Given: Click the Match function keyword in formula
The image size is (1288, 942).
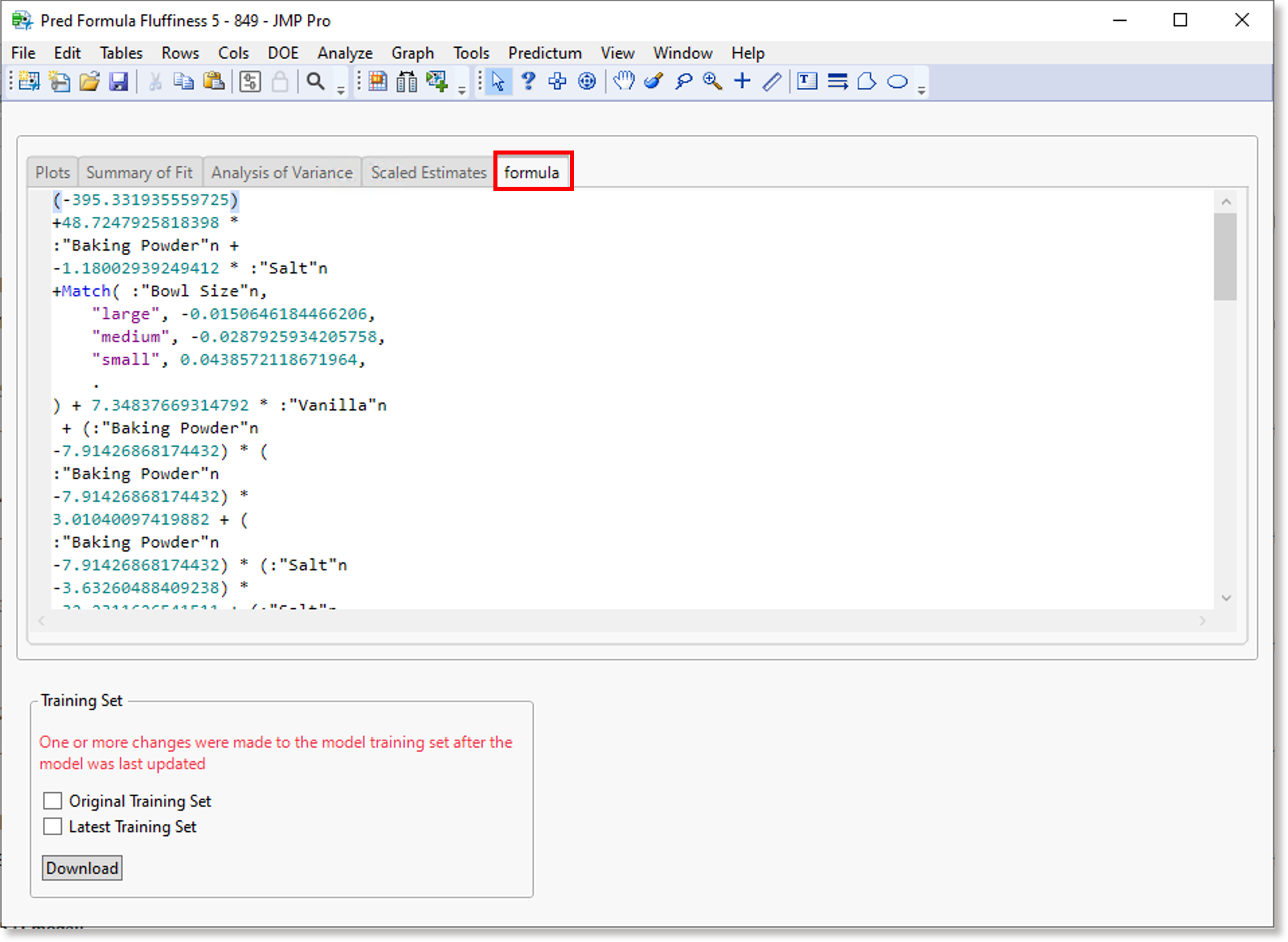Looking at the screenshot, I should click(x=85, y=291).
